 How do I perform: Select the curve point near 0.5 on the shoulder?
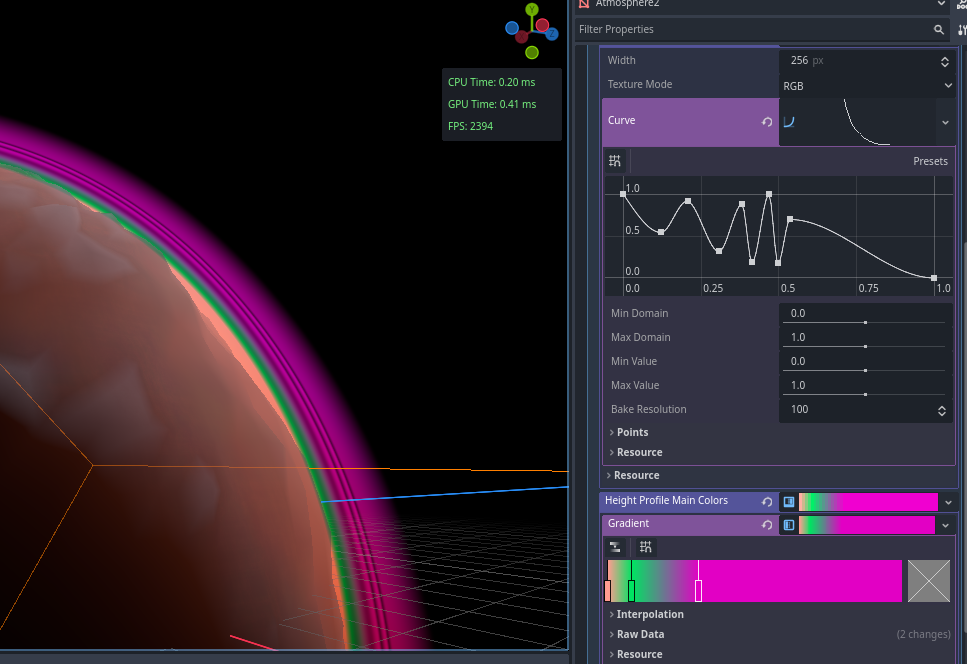point(790,219)
